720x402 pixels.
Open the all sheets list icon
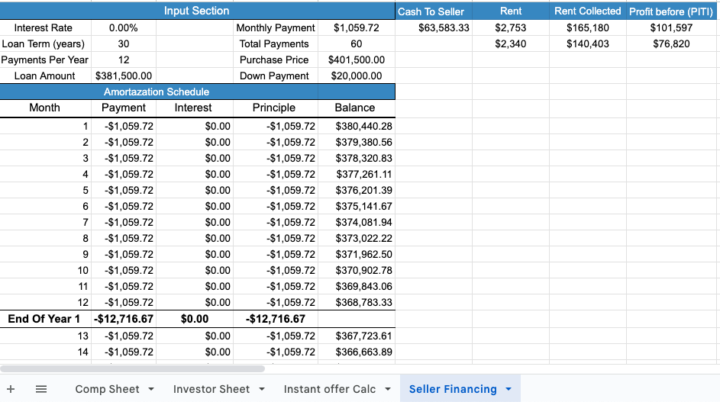tap(41, 389)
